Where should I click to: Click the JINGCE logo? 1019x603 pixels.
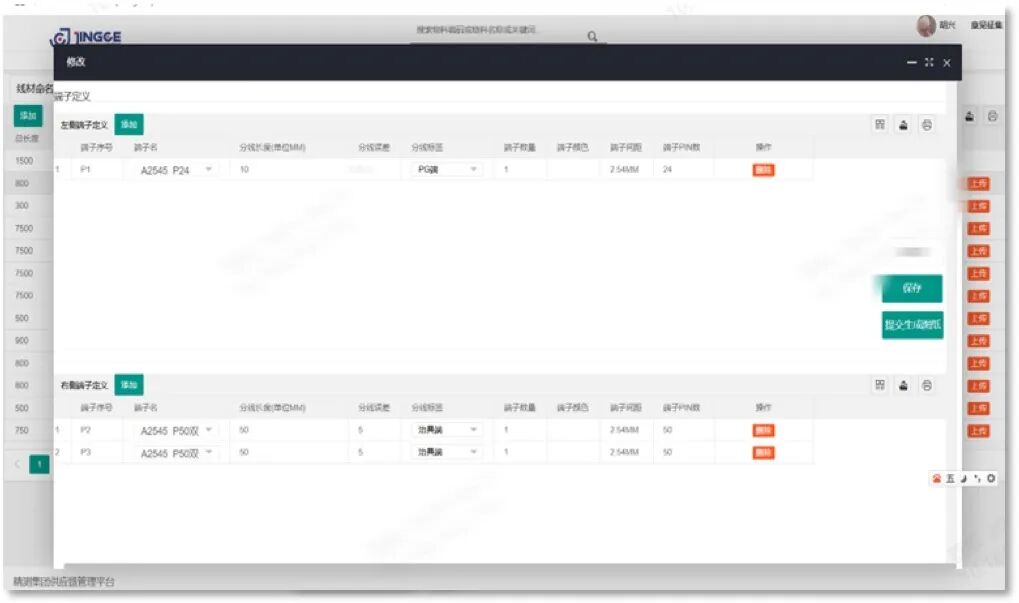86,36
